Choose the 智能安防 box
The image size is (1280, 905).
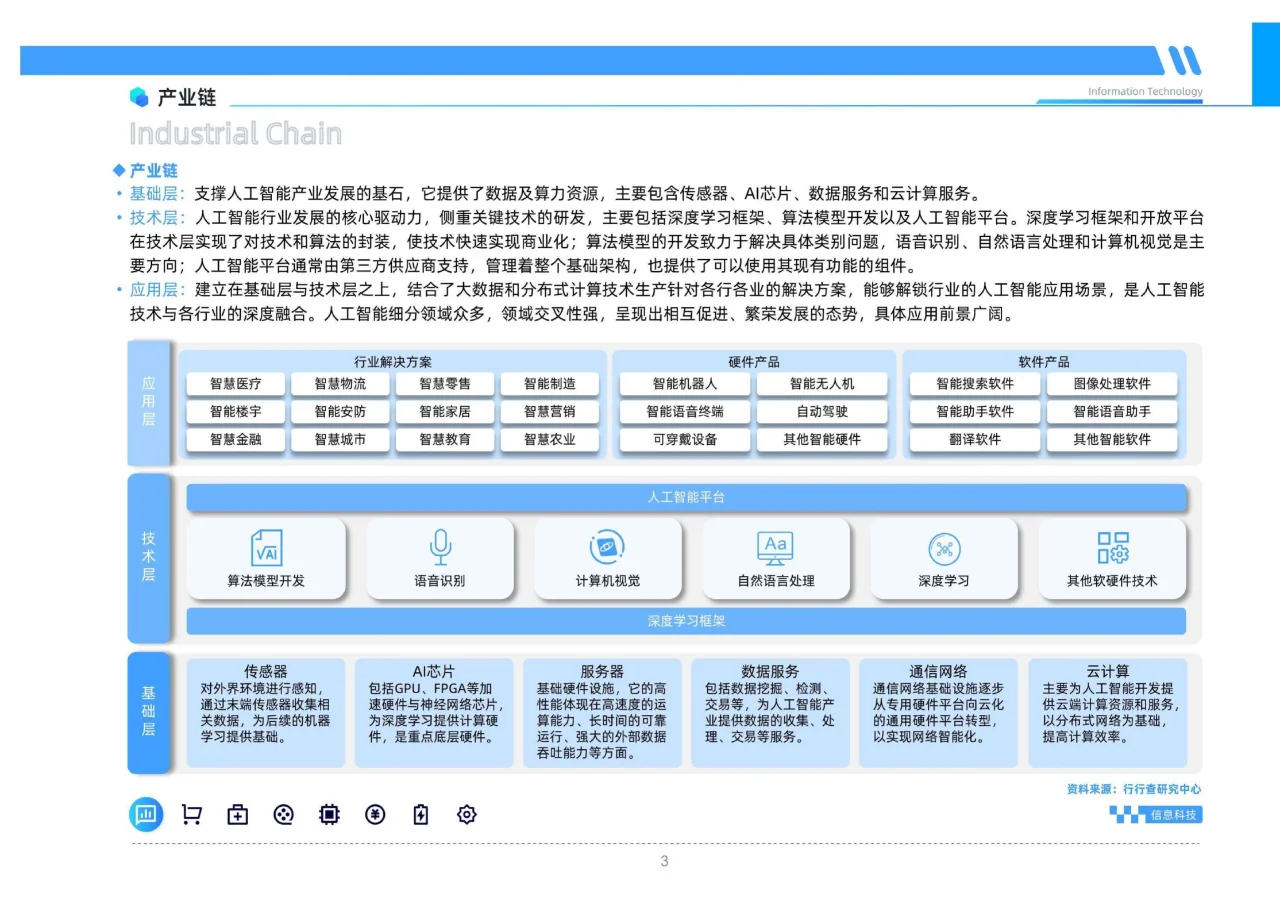340,412
